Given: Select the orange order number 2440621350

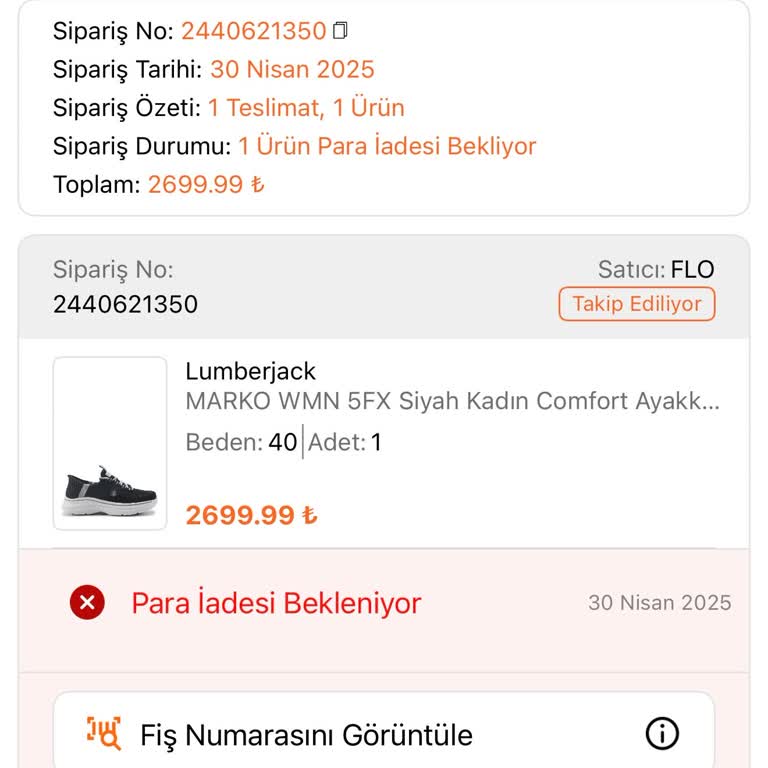Looking at the screenshot, I should [253, 31].
